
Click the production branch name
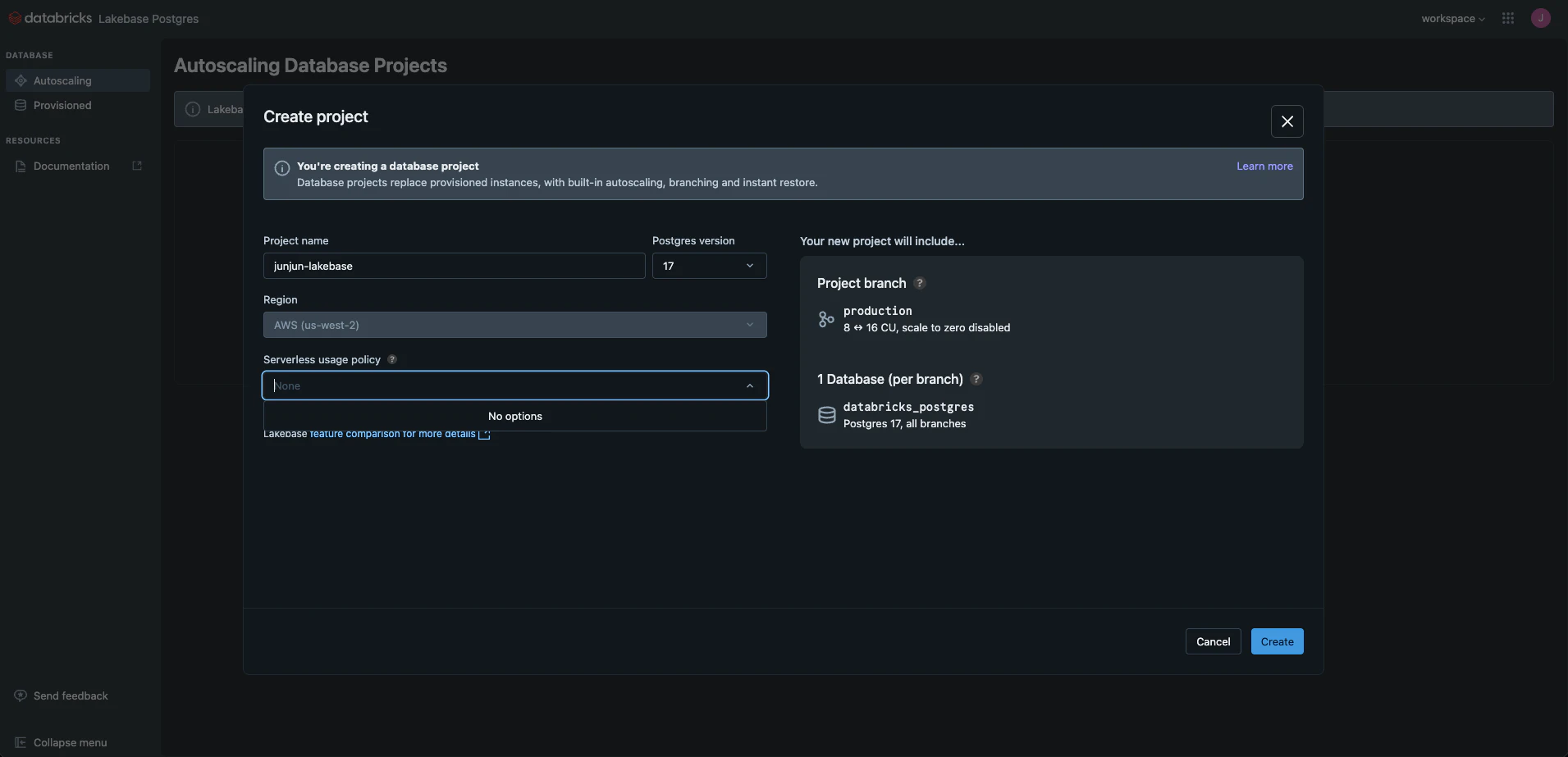click(x=878, y=311)
